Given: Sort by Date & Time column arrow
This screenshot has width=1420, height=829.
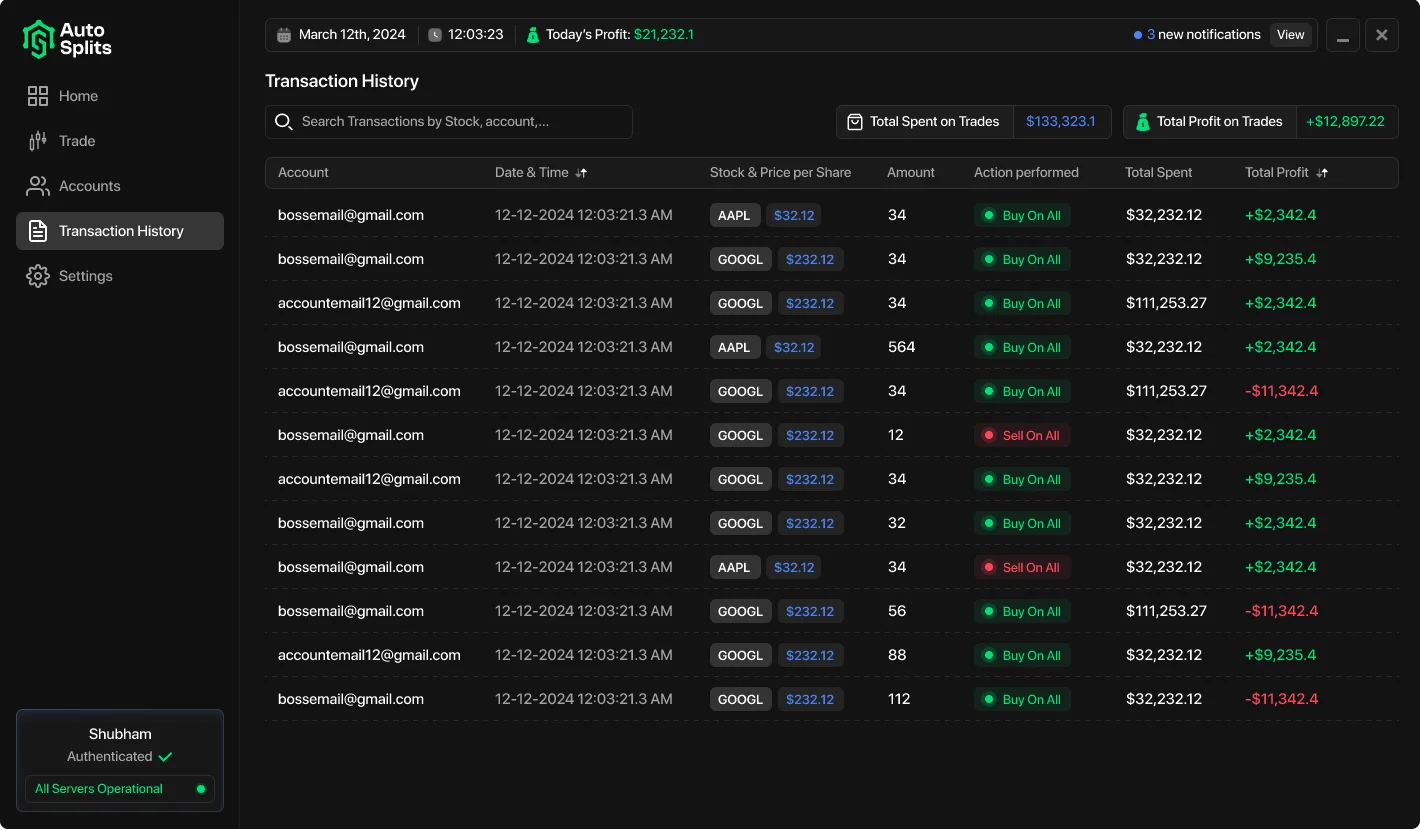Looking at the screenshot, I should click(x=581, y=173).
